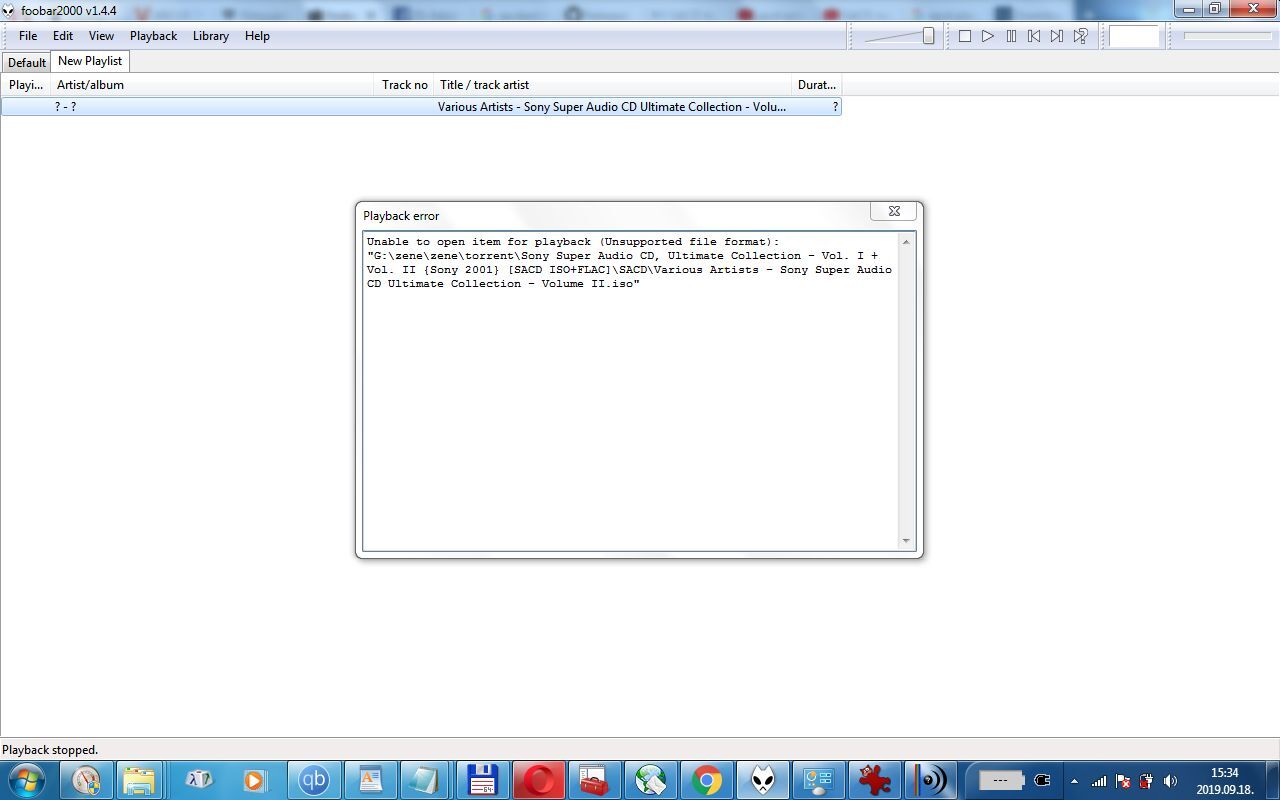Click the Track no column header
Image resolution: width=1280 pixels, height=800 pixels.
click(404, 85)
